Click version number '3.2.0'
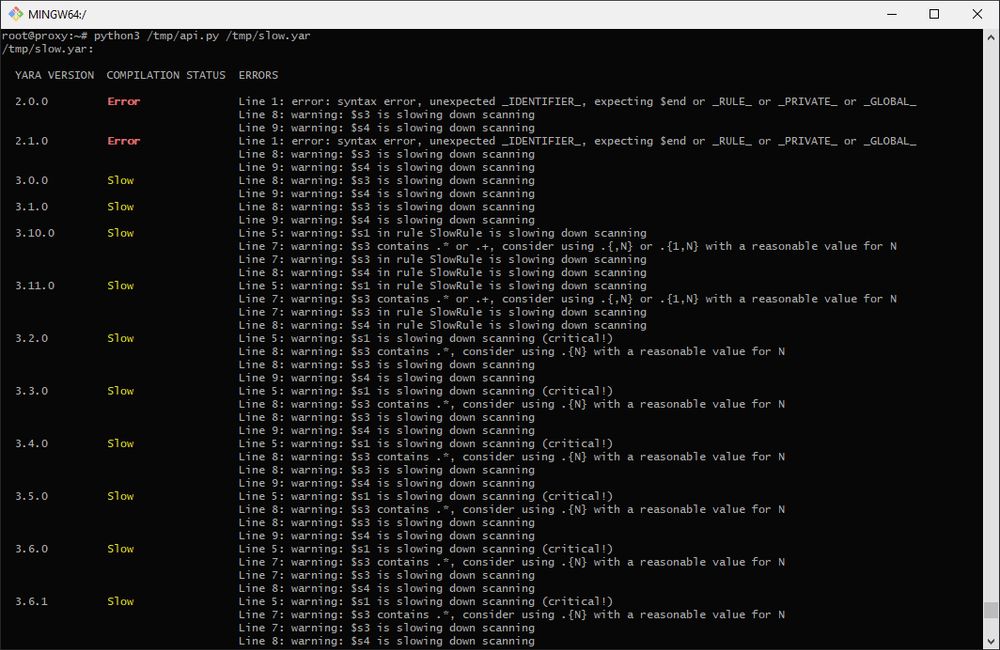Viewport: 1000px width, 650px height. click(31, 338)
